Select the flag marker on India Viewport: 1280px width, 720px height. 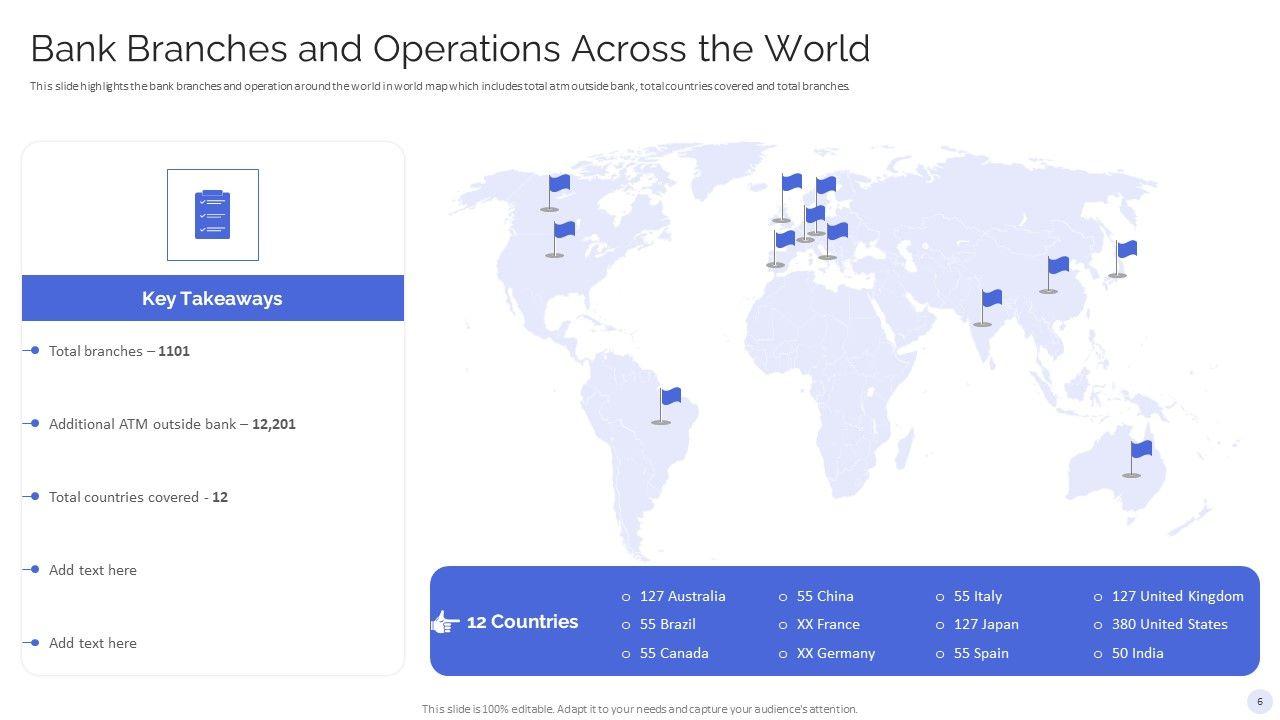click(987, 308)
